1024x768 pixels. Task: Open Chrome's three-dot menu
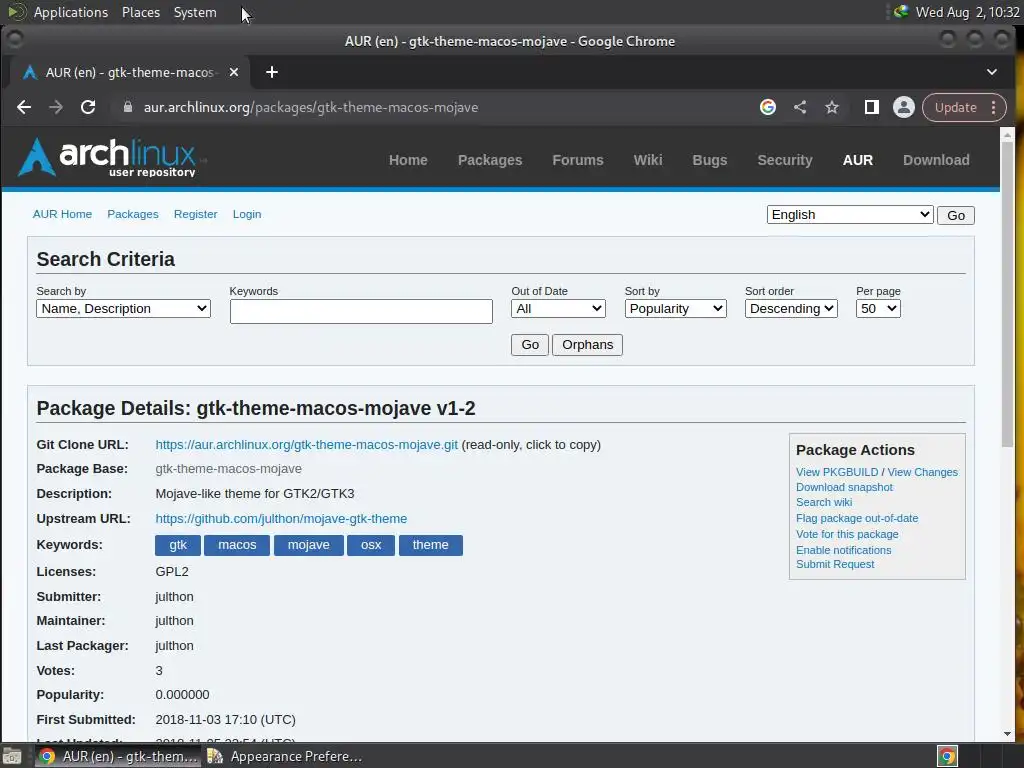[x=994, y=107]
